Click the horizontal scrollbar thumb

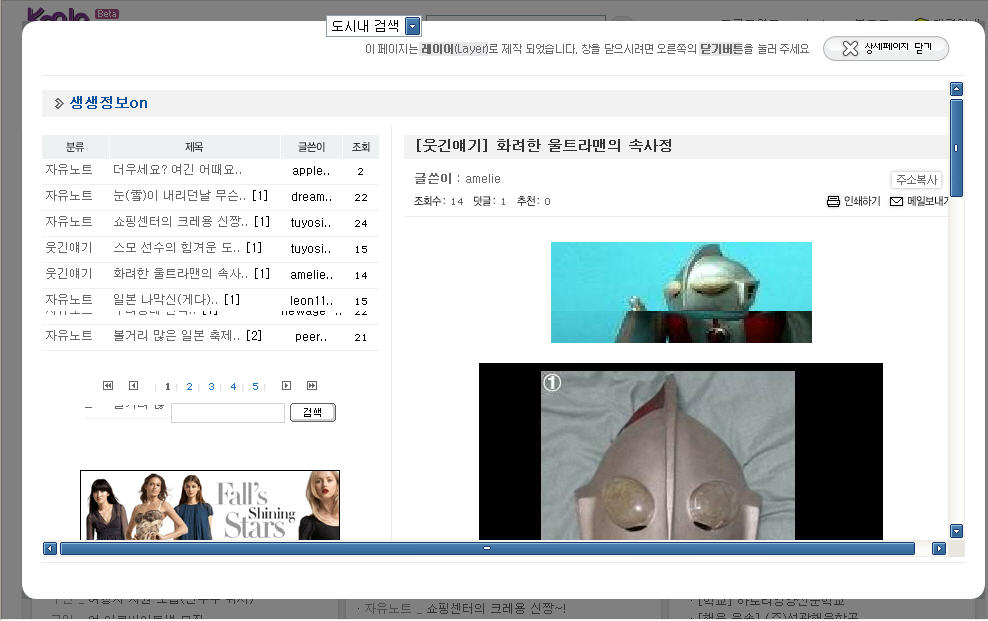tap(487, 549)
